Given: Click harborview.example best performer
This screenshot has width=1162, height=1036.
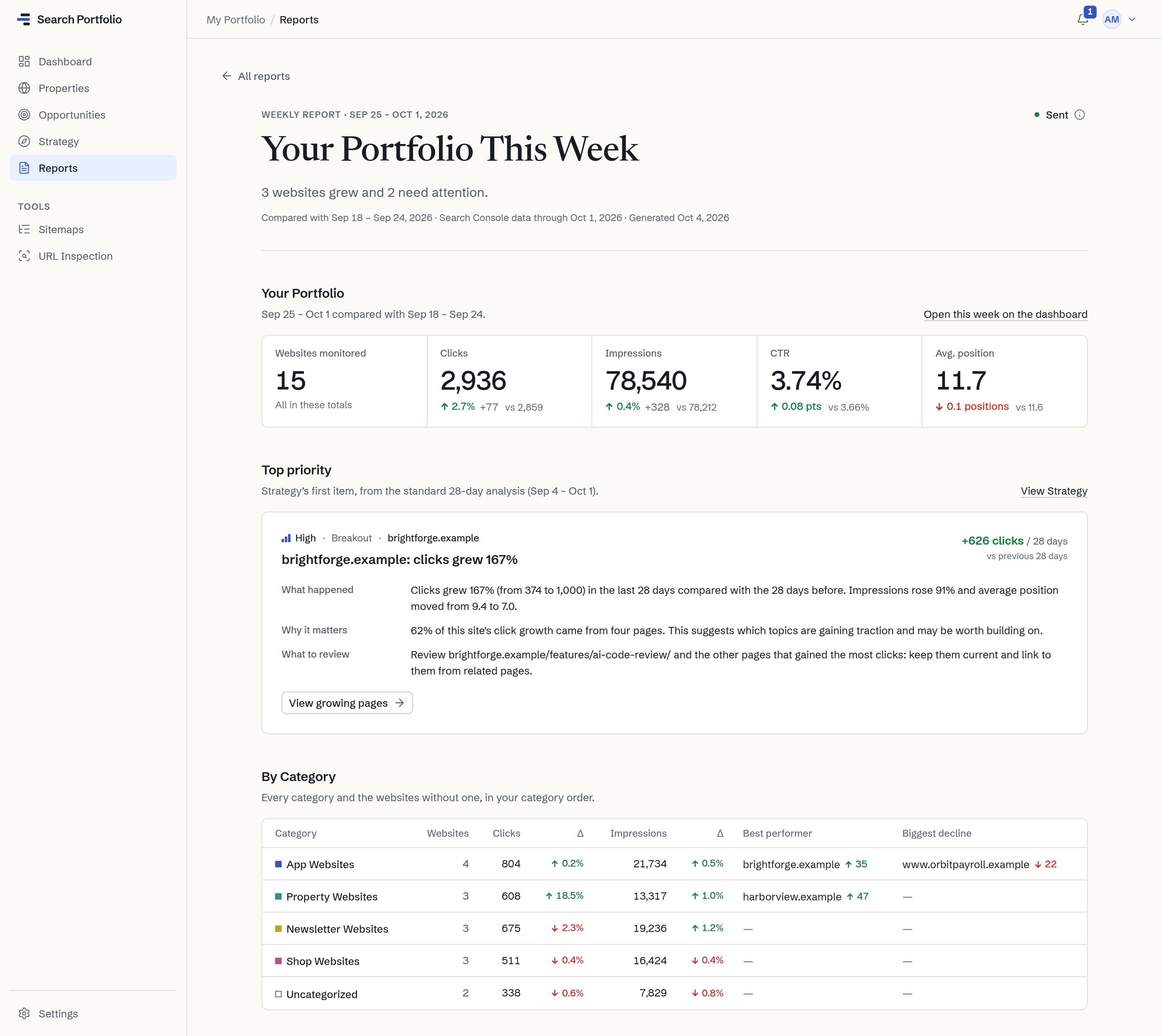Looking at the screenshot, I should pos(792,896).
